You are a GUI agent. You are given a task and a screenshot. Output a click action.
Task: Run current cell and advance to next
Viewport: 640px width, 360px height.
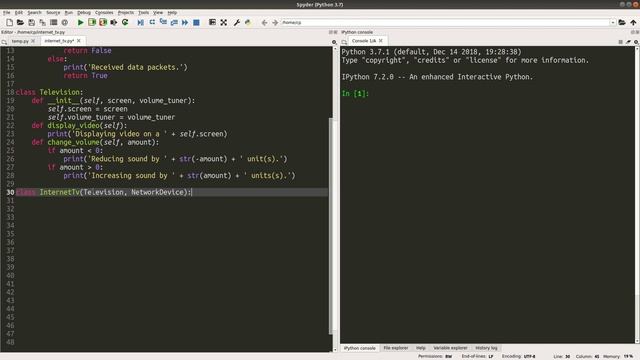tap(103, 22)
